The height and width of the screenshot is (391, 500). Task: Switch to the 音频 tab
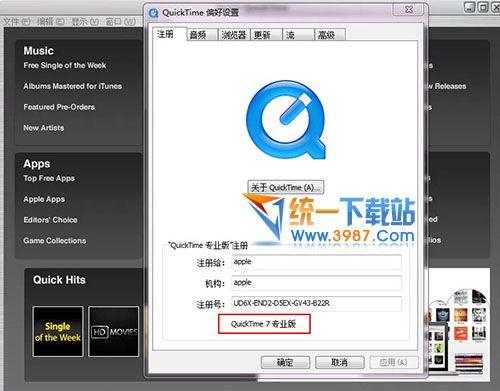(202, 35)
